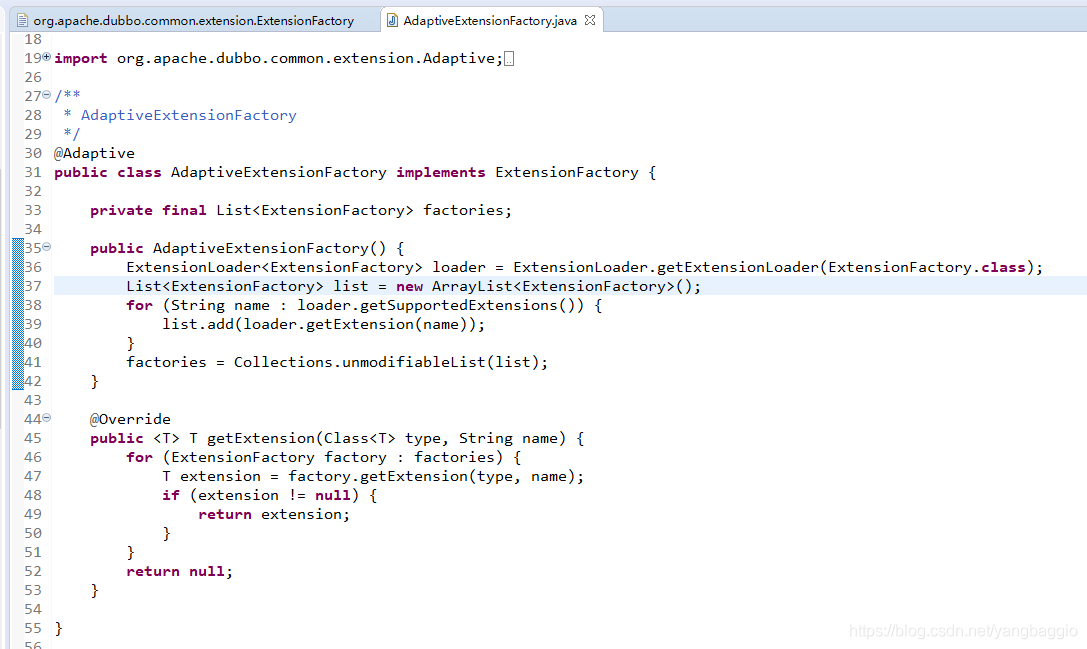The width and height of the screenshot is (1087, 649).
Task: Click line number 31 in the gutter
Action: [x=33, y=173]
